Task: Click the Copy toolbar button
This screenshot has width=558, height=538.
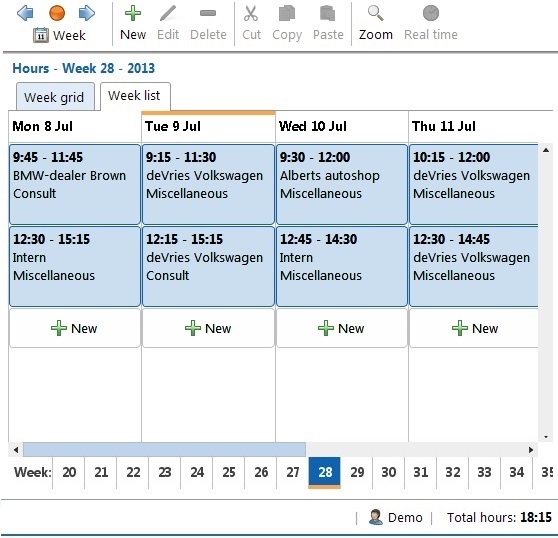Action: [287, 23]
